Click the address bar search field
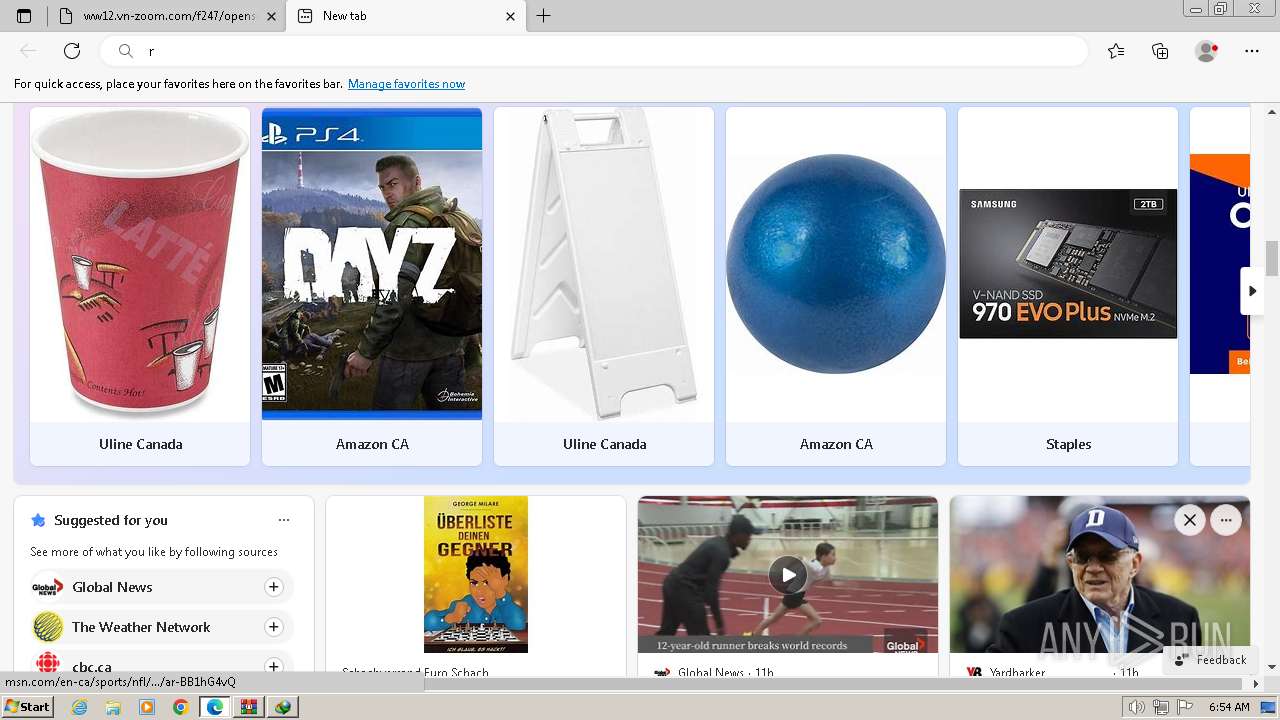The image size is (1280, 720). [x=596, y=51]
